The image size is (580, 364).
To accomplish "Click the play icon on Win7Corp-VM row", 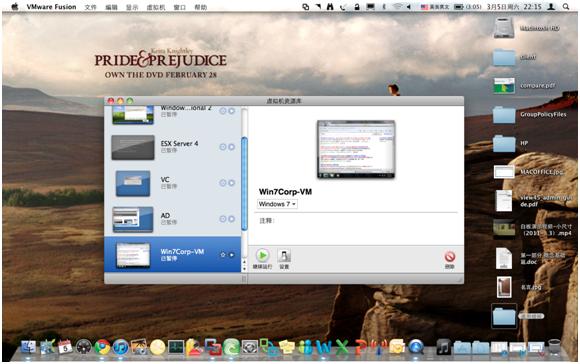I will (232, 255).
